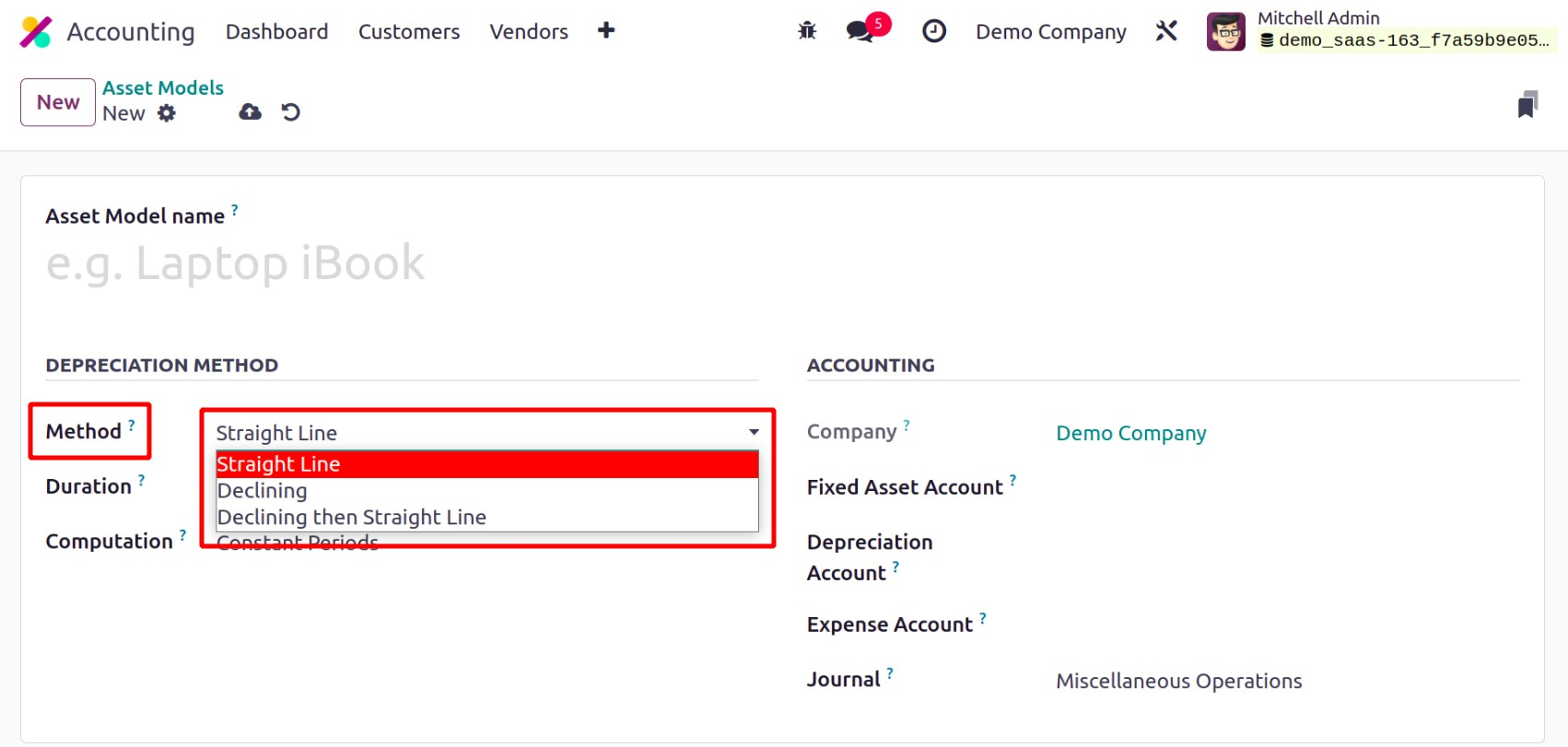Open the debug bug icon menu

(807, 31)
